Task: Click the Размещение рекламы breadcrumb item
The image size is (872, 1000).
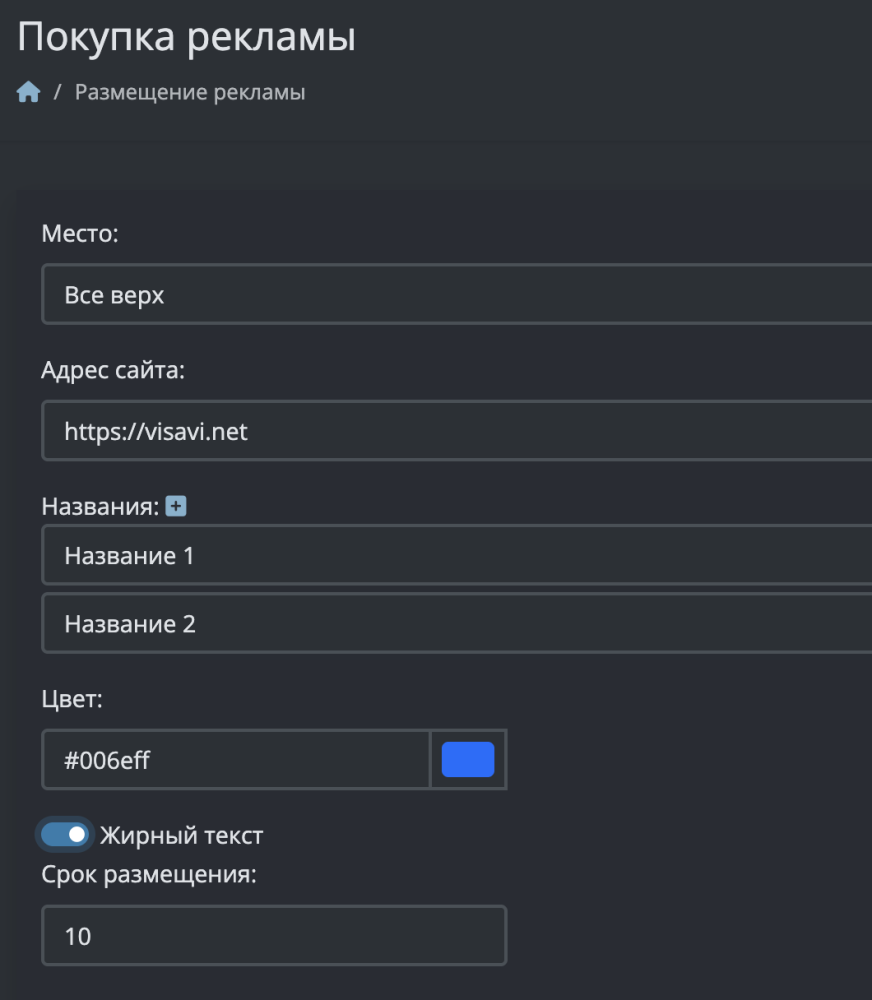Action: [190, 93]
